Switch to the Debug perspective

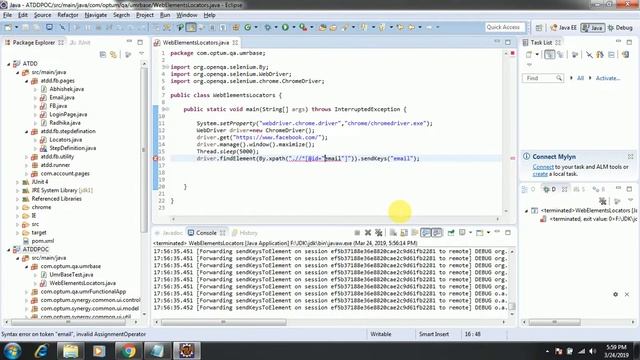click(620, 28)
